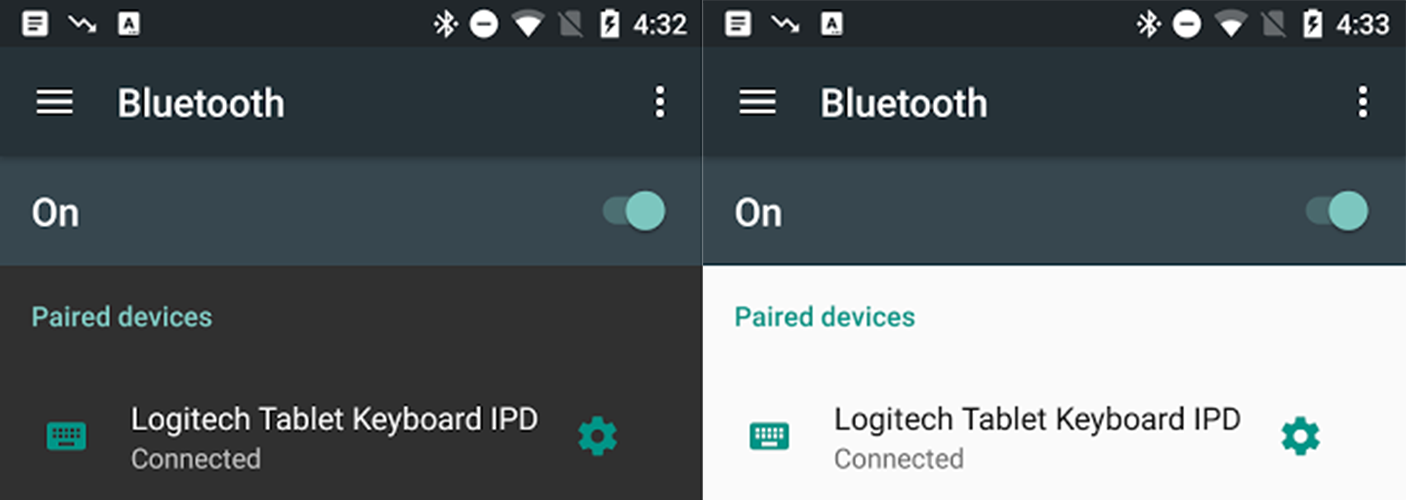The image size is (1406, 500).
Task: Open keyboard settings gear on dark screen
Action: pyautogui.click(x=597, y=437)
